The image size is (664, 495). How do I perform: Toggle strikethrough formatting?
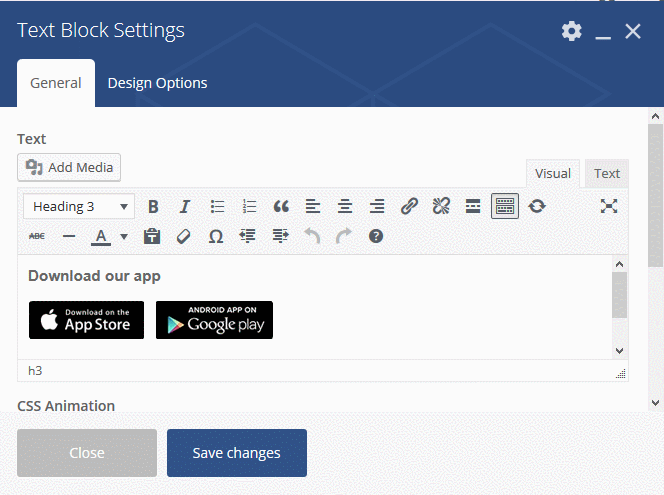coord(37,237)
